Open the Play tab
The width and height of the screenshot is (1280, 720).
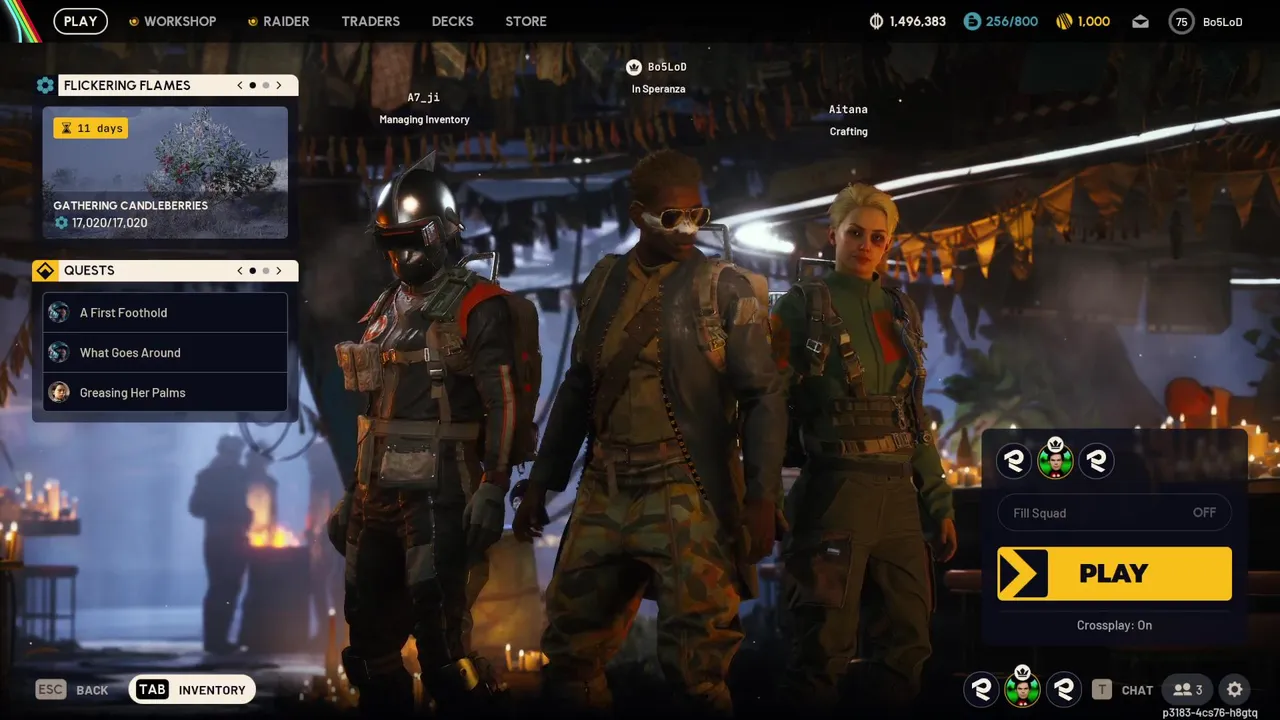(x=81, y=21)
